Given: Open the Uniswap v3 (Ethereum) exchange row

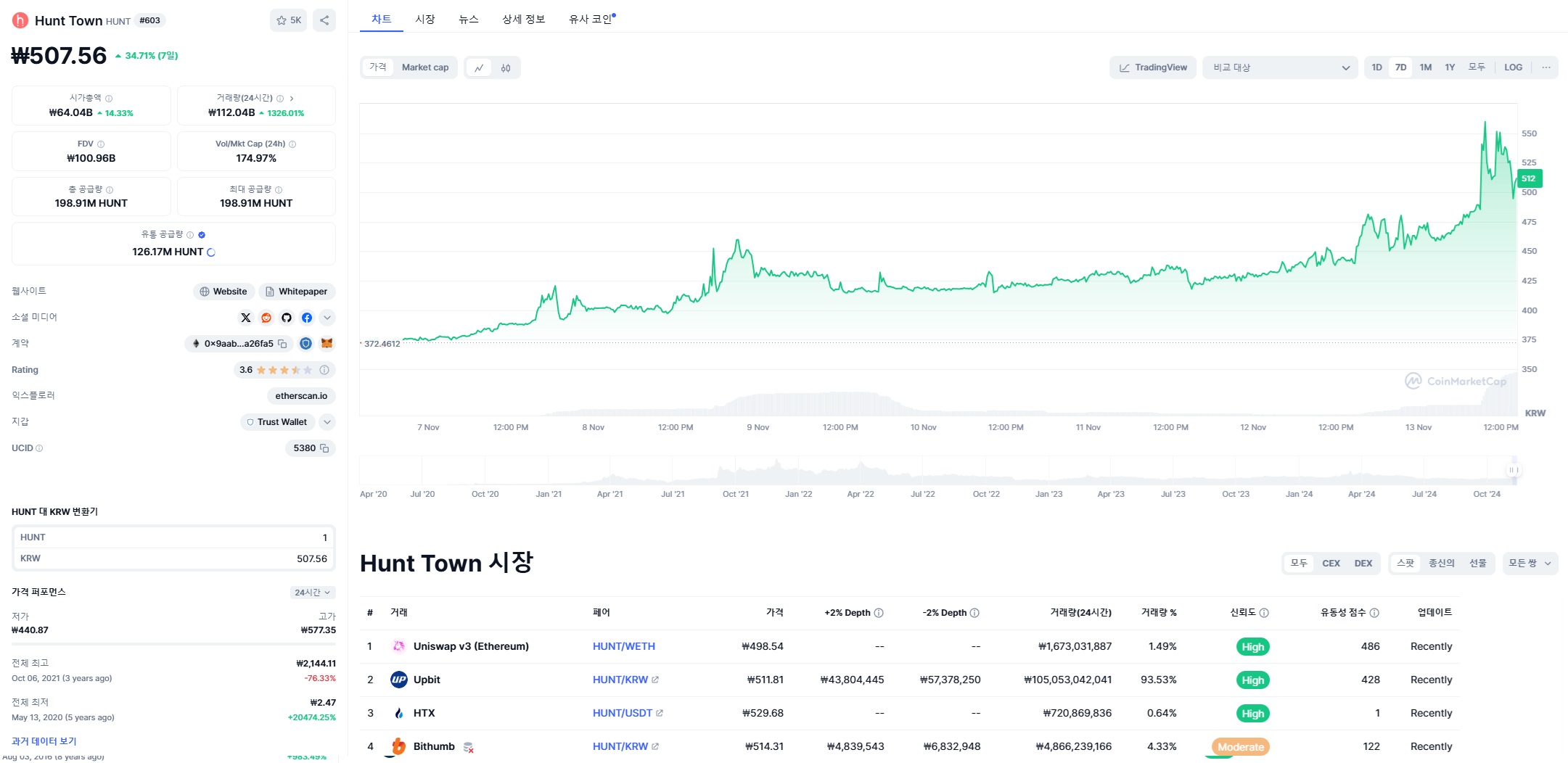Looking at the screenshot, I should tap(909, 646).
